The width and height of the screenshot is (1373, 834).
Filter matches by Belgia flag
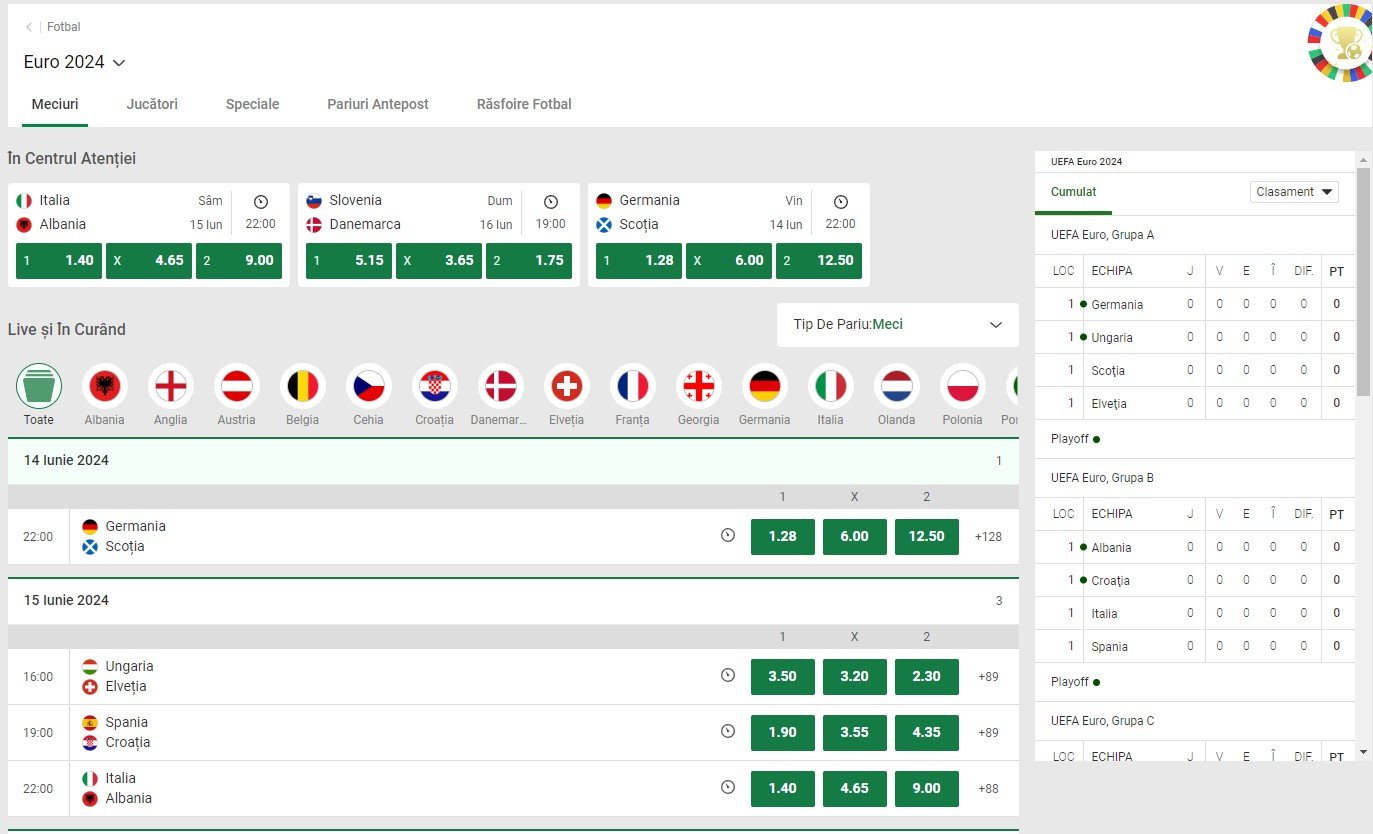(x=303, y=386)
